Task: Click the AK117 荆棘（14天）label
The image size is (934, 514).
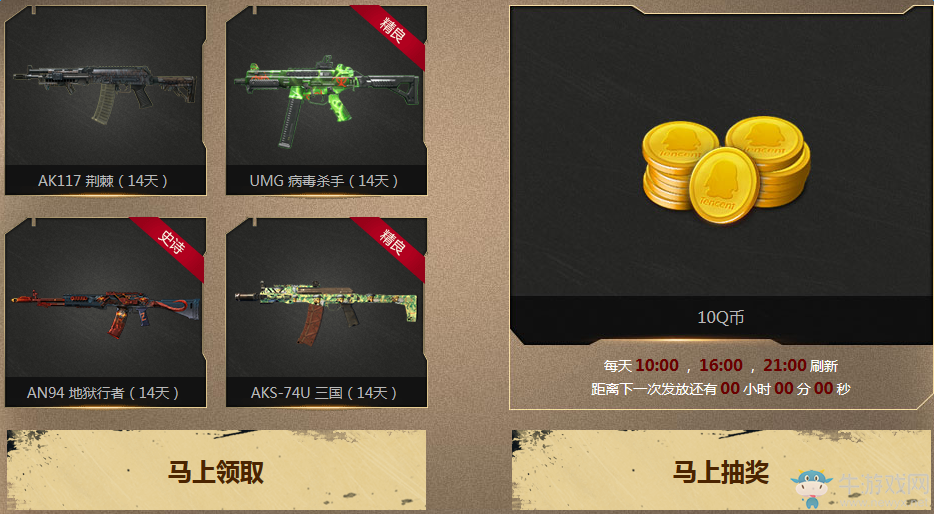Action: point(103,180)
